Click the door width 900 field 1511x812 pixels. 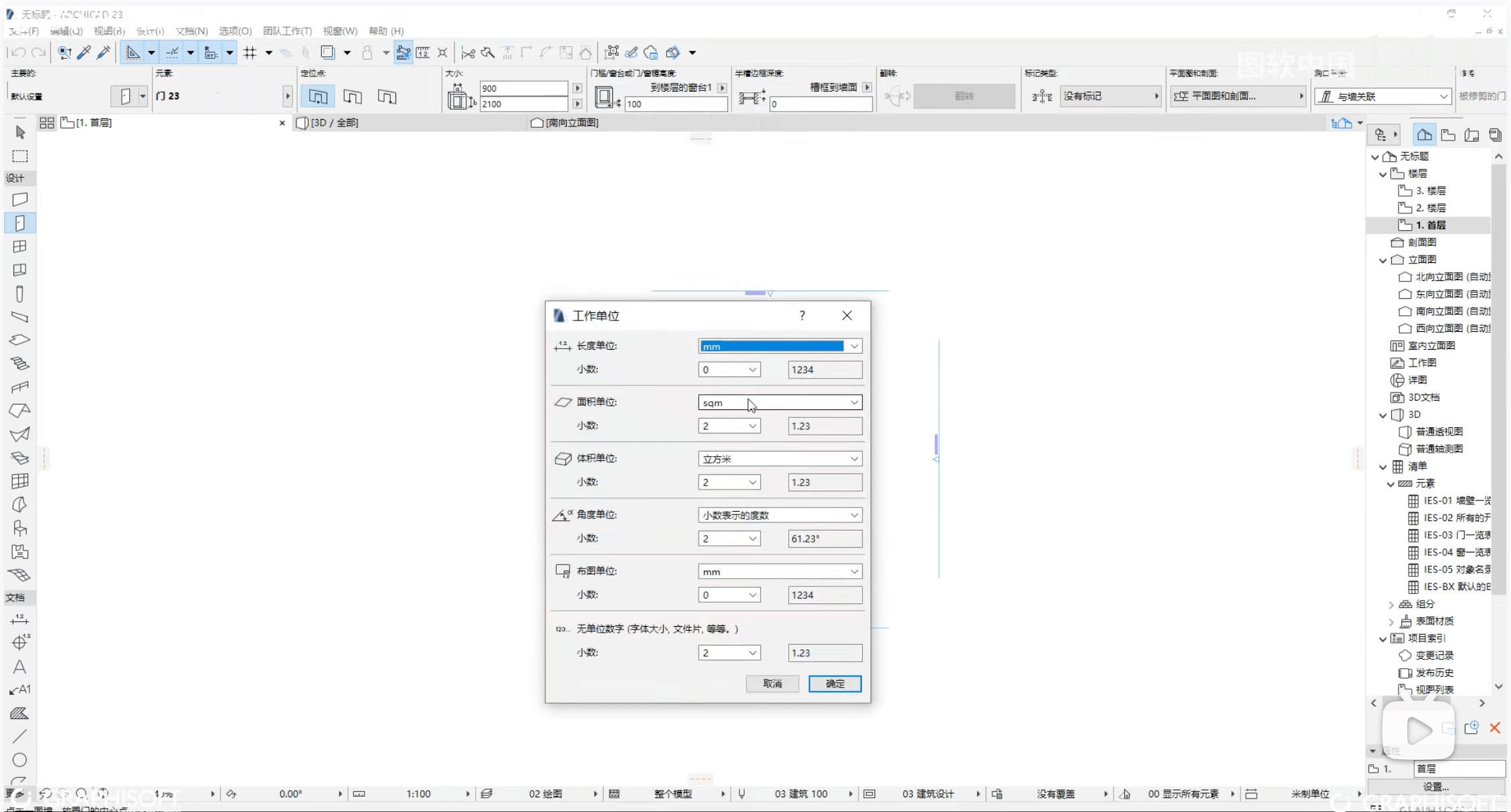523,88
